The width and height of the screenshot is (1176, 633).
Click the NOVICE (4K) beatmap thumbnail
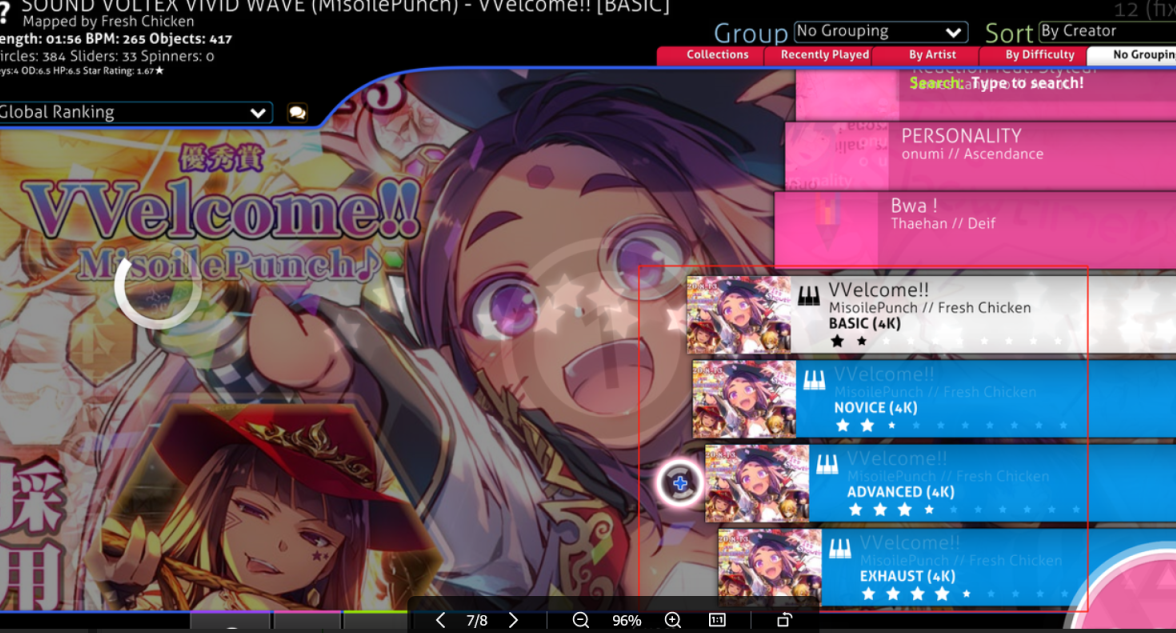coord(744,398)
